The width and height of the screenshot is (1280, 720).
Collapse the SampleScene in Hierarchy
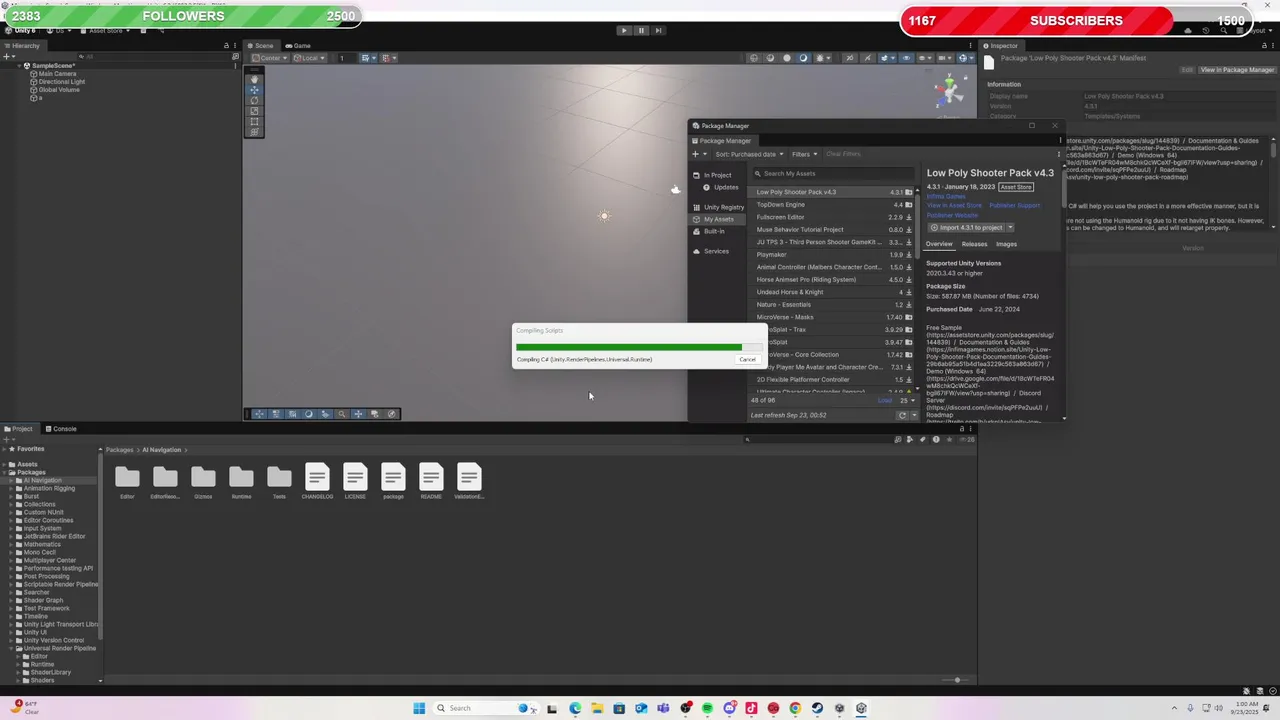(x=19, y=66)
